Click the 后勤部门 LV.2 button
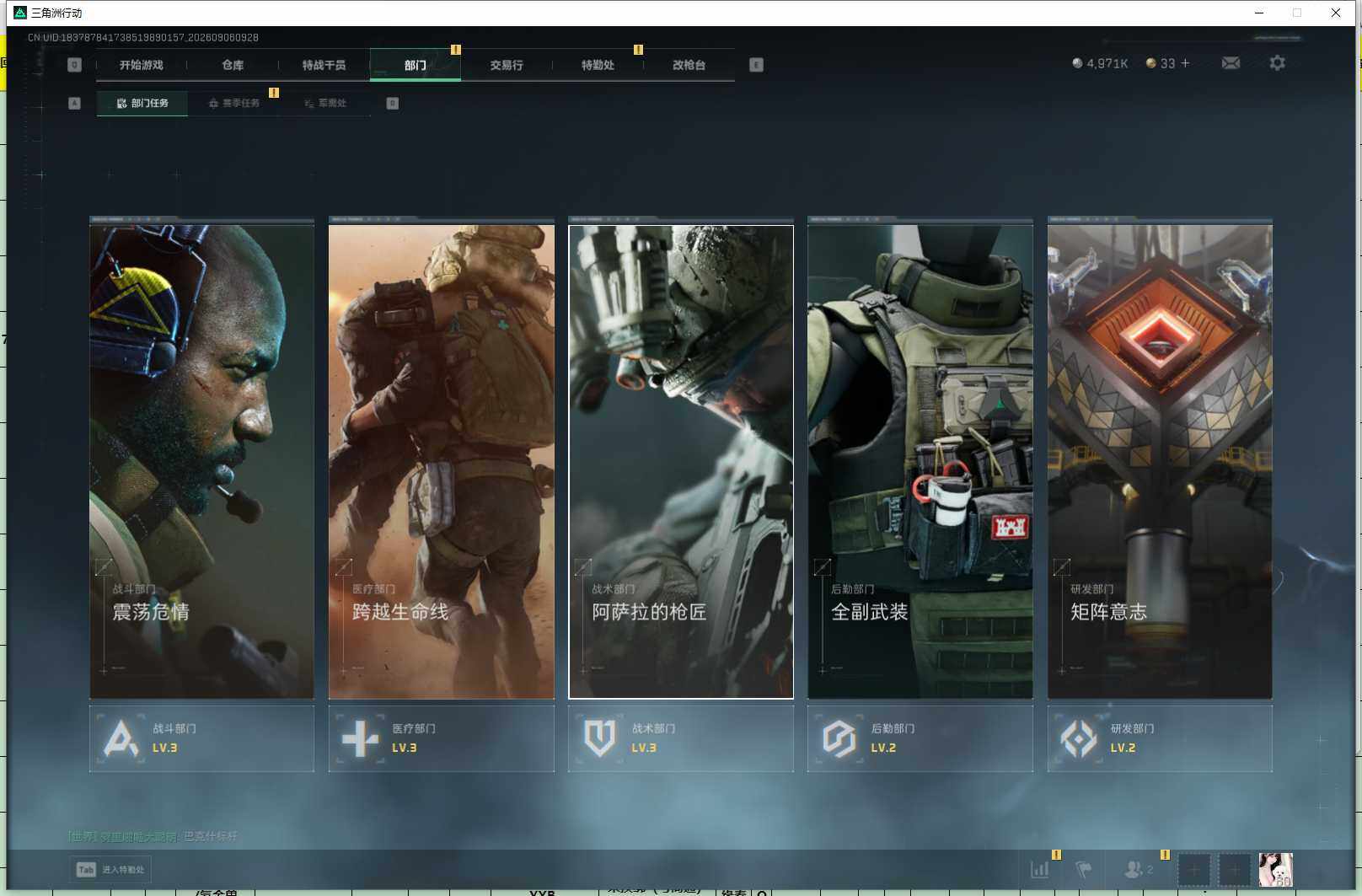This screenshot has height=896, width=1362. (920, 738)
